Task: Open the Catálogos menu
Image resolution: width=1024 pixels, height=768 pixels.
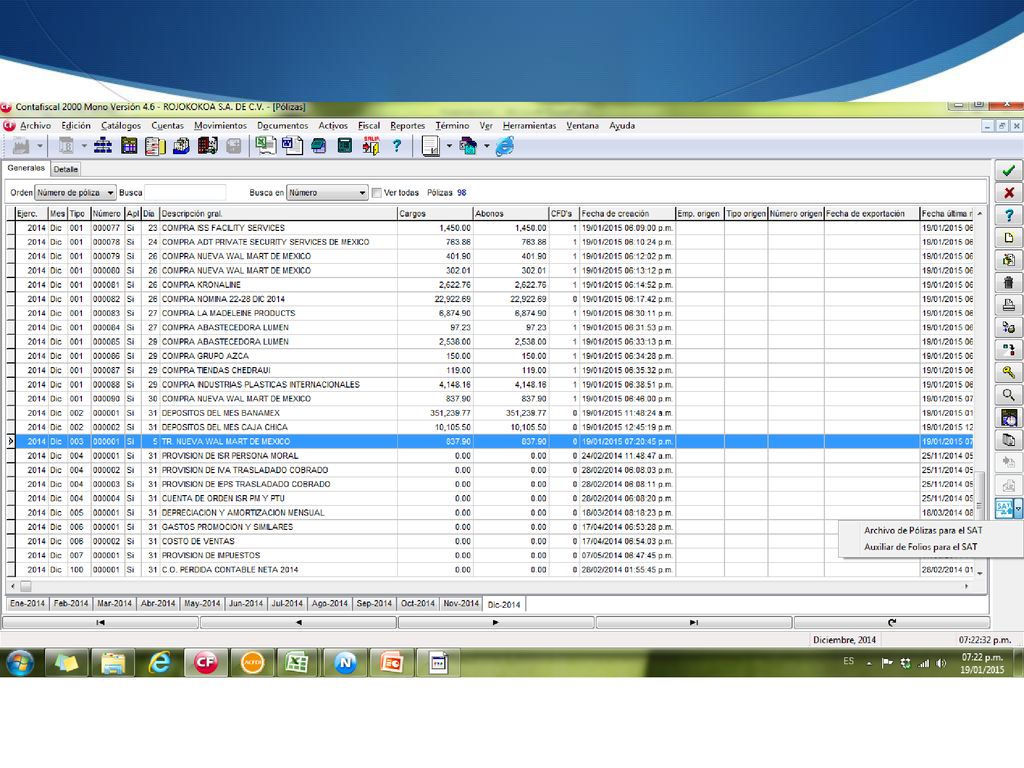Action: click(x=121, y=125)
